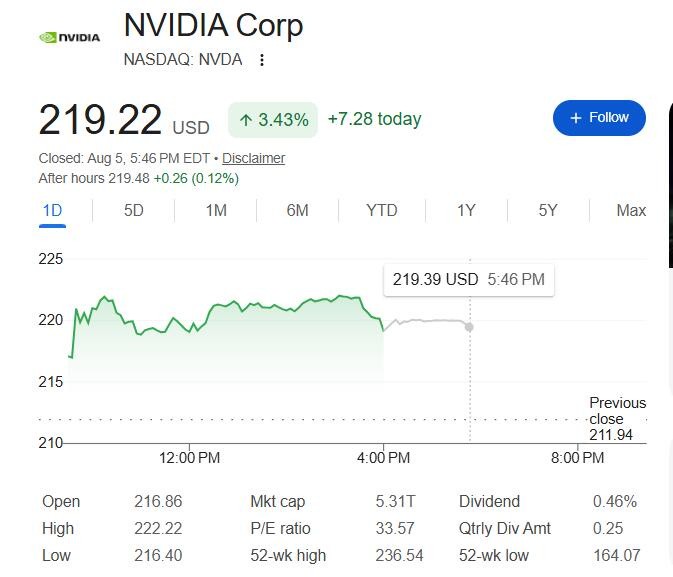Viewport: 673px width, 577px height.
Task: Click the 12:00 PM axis tick label
Action: point(189,458)
